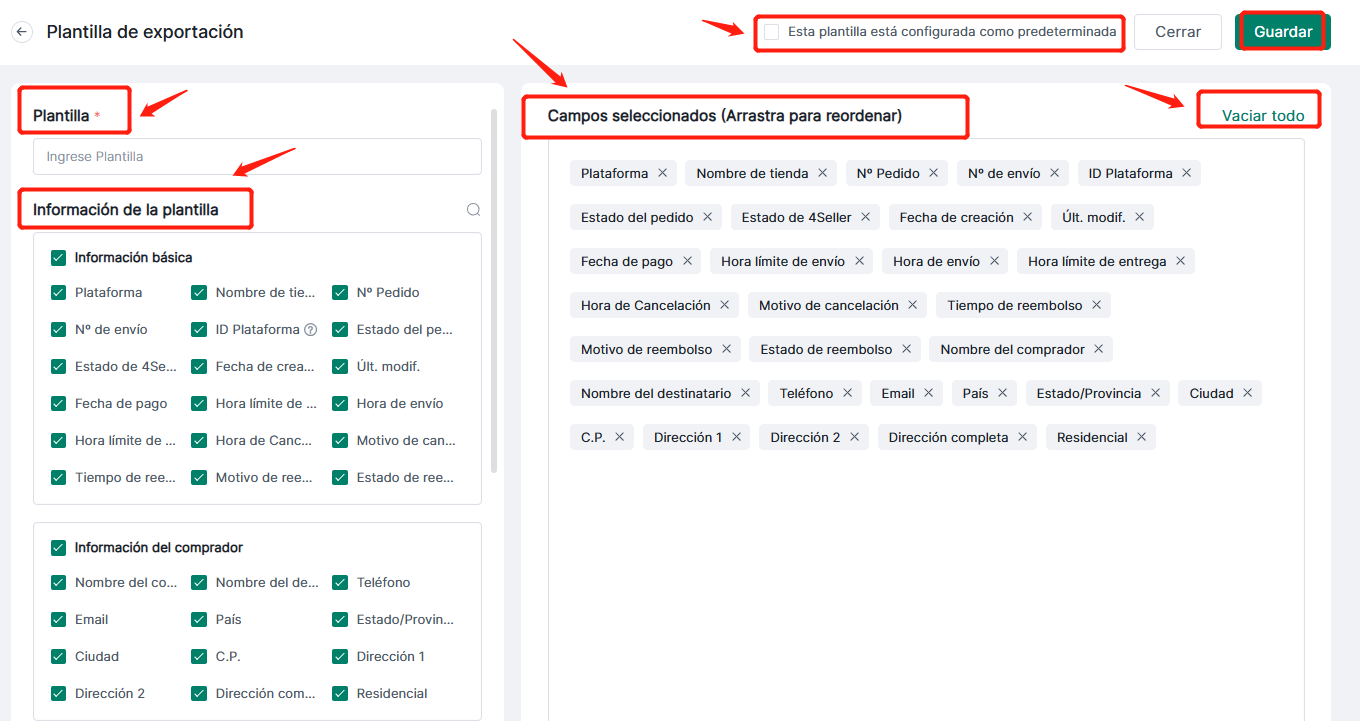Remove the Motivo de cancelación tag
The width and height of the screenshot is (1360, 721).
(x=912, y=305)
